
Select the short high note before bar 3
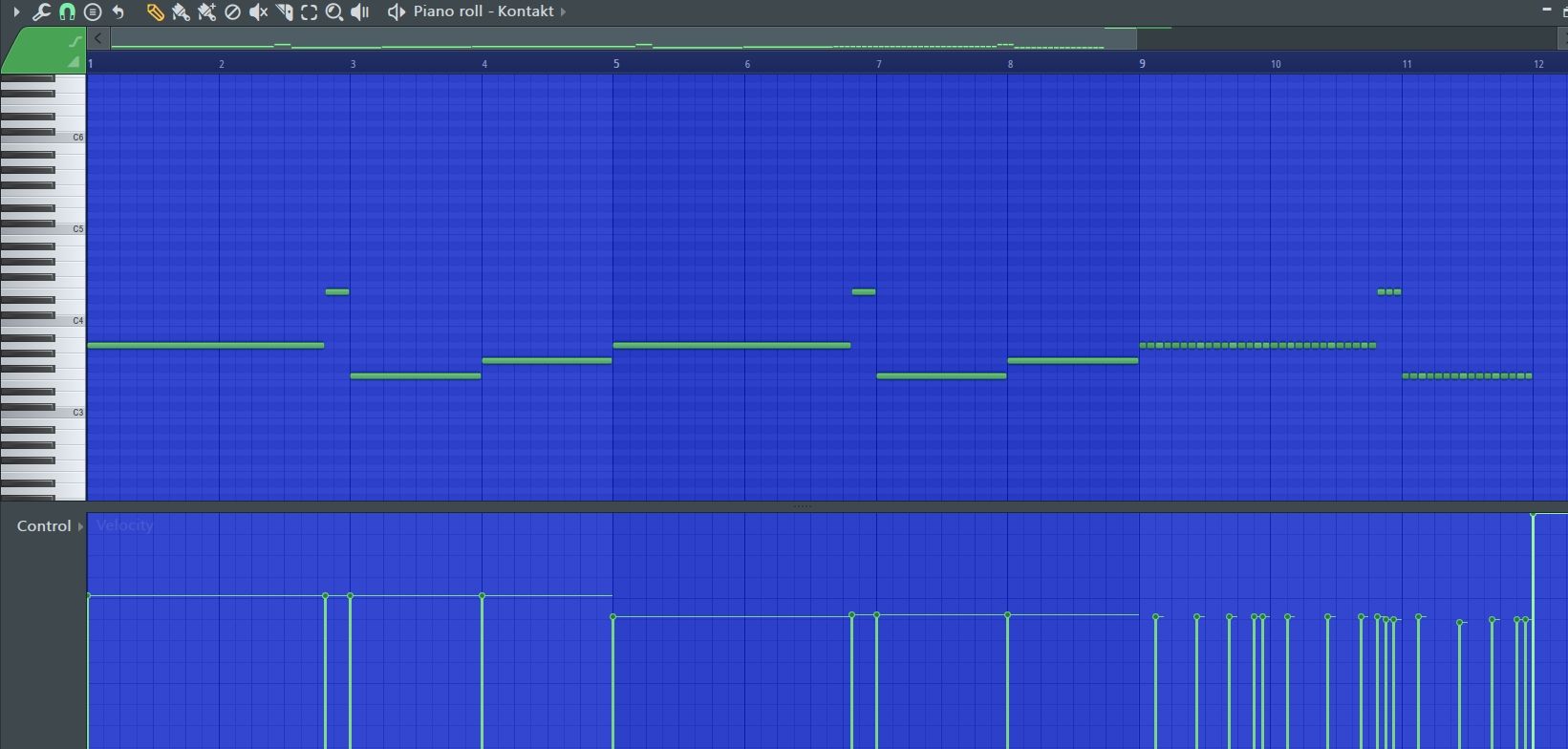337,292
